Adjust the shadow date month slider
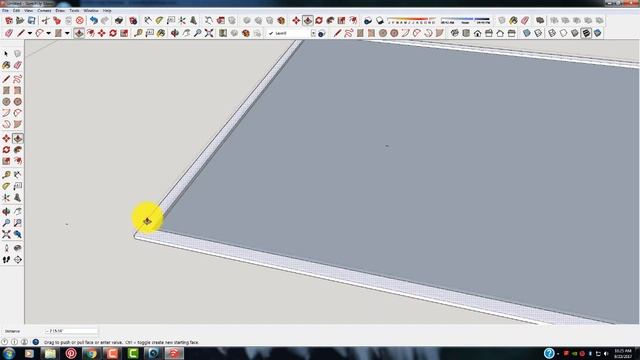 411,20
